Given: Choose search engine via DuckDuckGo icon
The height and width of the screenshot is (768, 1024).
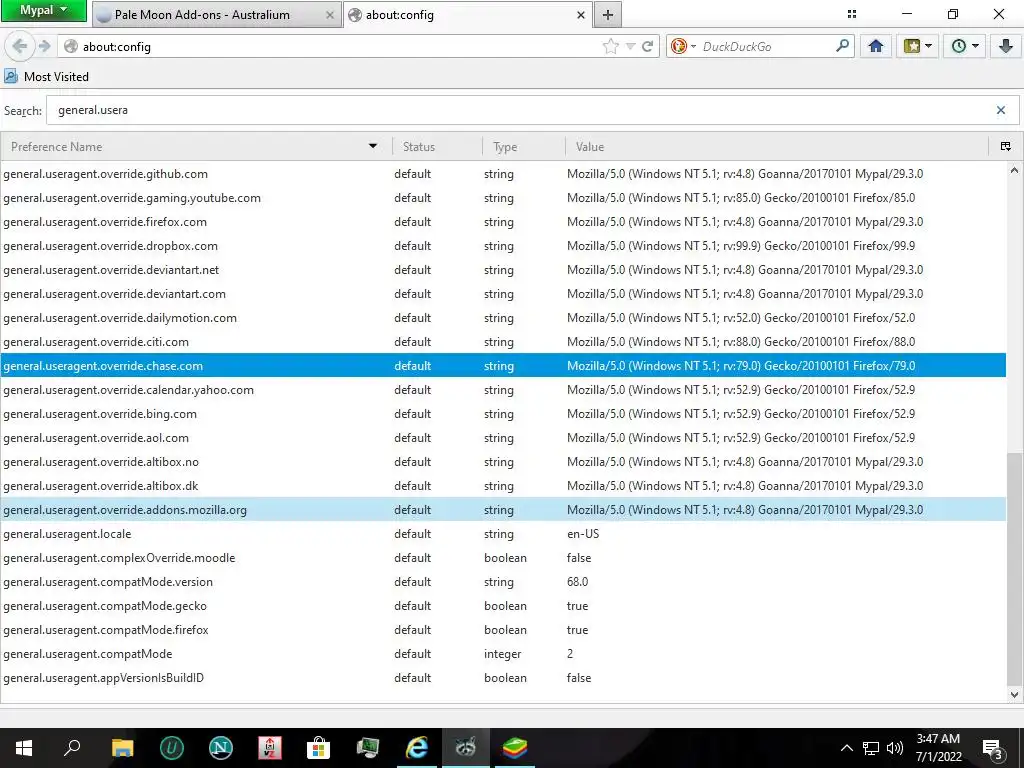Looking at the screenshot, I should (683, 46).
